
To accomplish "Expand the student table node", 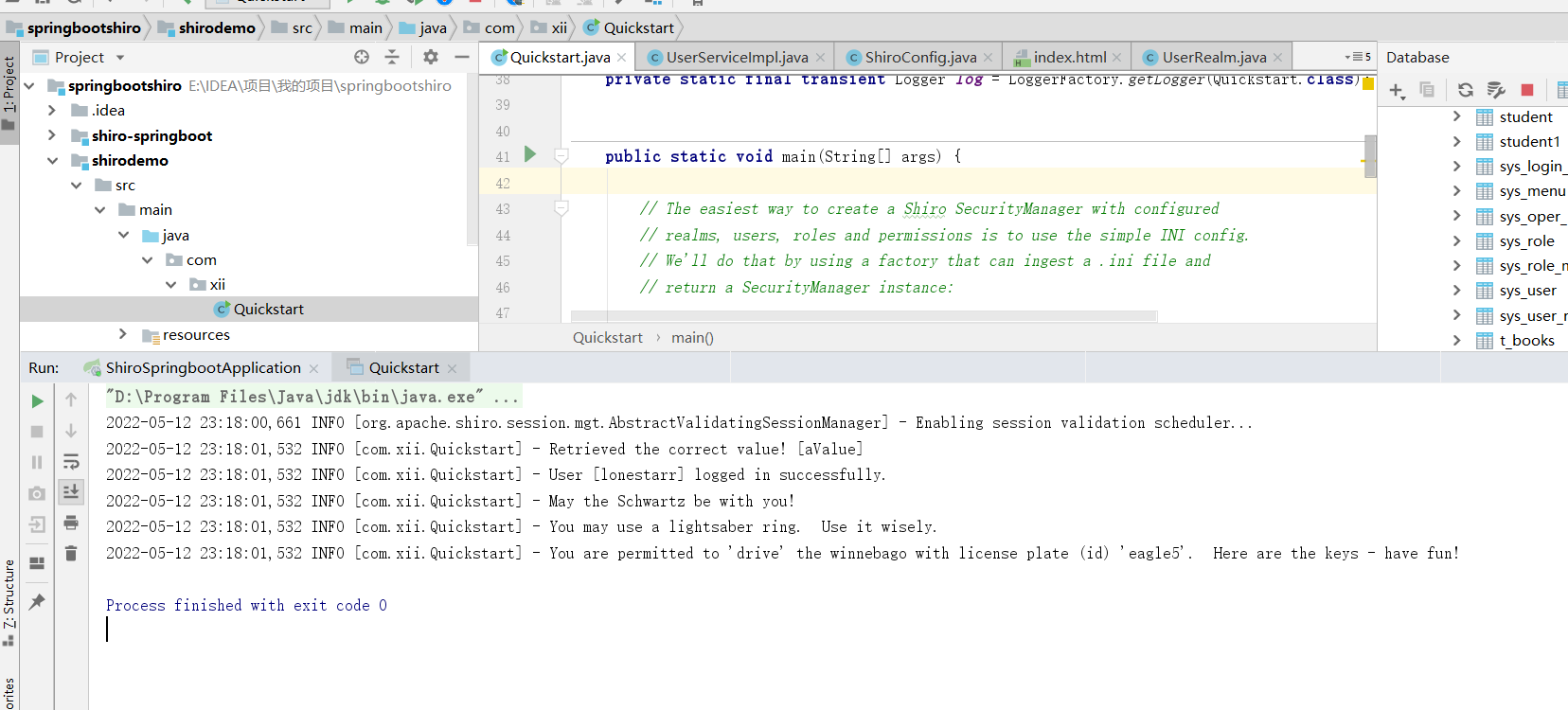I will tap(1456, 116).
